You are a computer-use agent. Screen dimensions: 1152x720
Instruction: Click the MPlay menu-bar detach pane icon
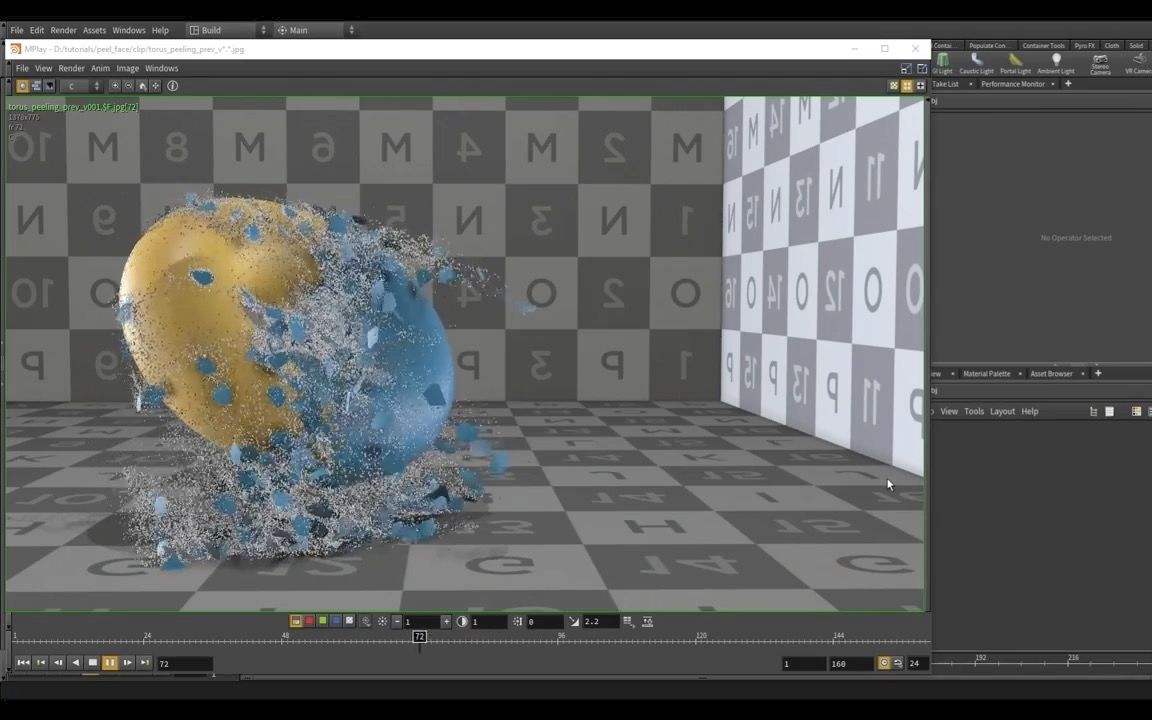[x=922, y=68]
